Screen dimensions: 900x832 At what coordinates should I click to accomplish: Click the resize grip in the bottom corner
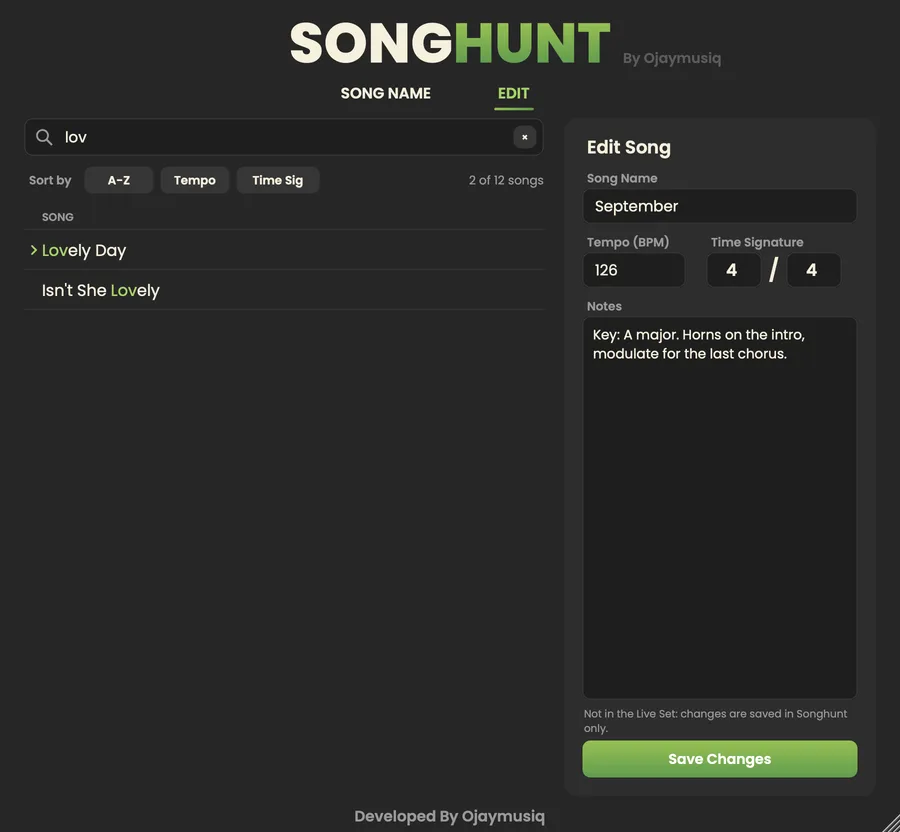[889, 821]
